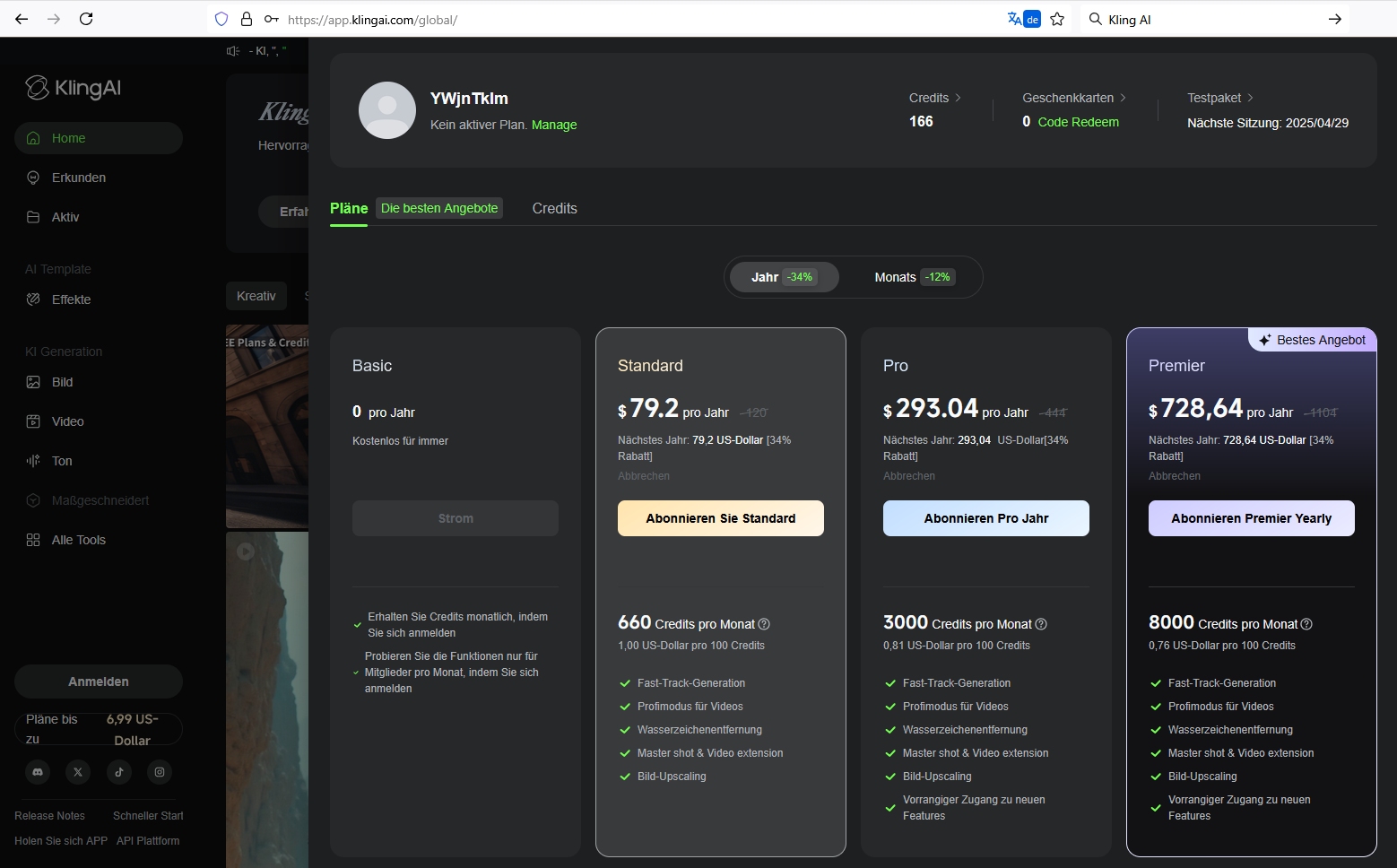Show info icon for 660 Credits pro Monat
This screenshot has height=868, width=1397.
tap(764, 624)
